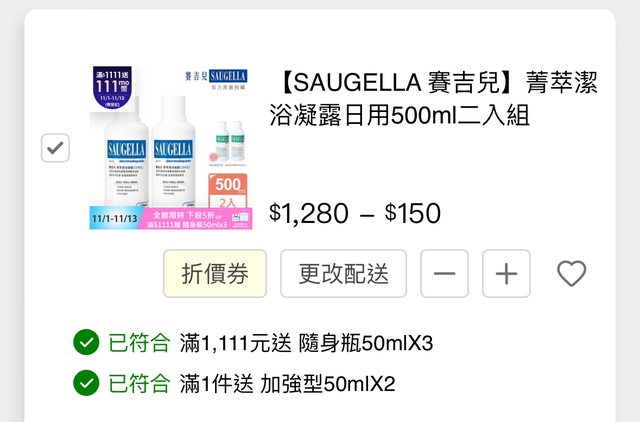Image resolution: width=640 pixels, height=422 pixels.
Task: Click the 滿1111送111 badge on image
Action: (112, 87)
